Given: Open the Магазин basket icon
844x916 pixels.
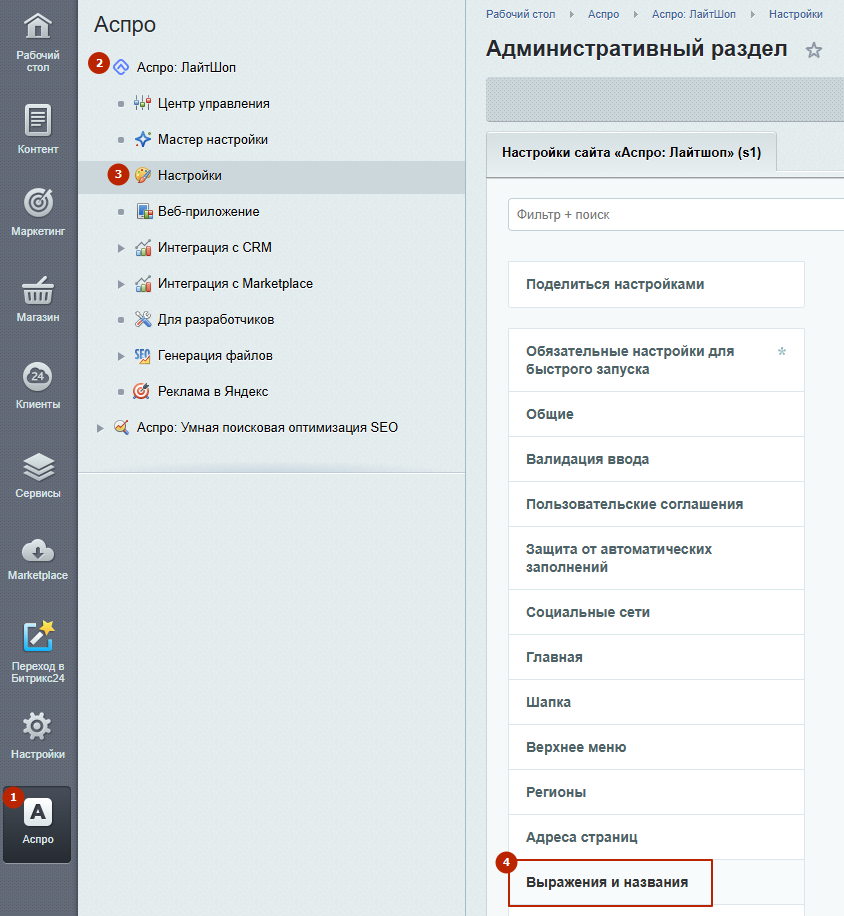Looking at the screenshot, I should (38, 290).
